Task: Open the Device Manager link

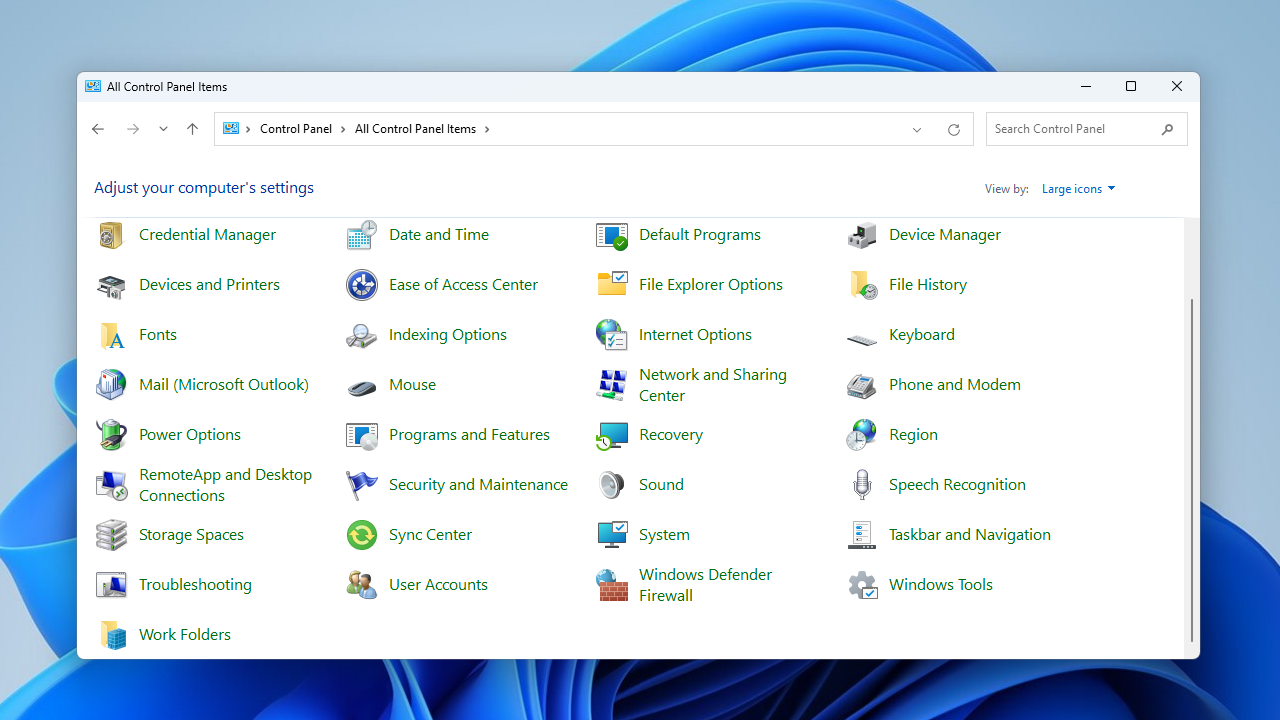Action: pos(944,235)
